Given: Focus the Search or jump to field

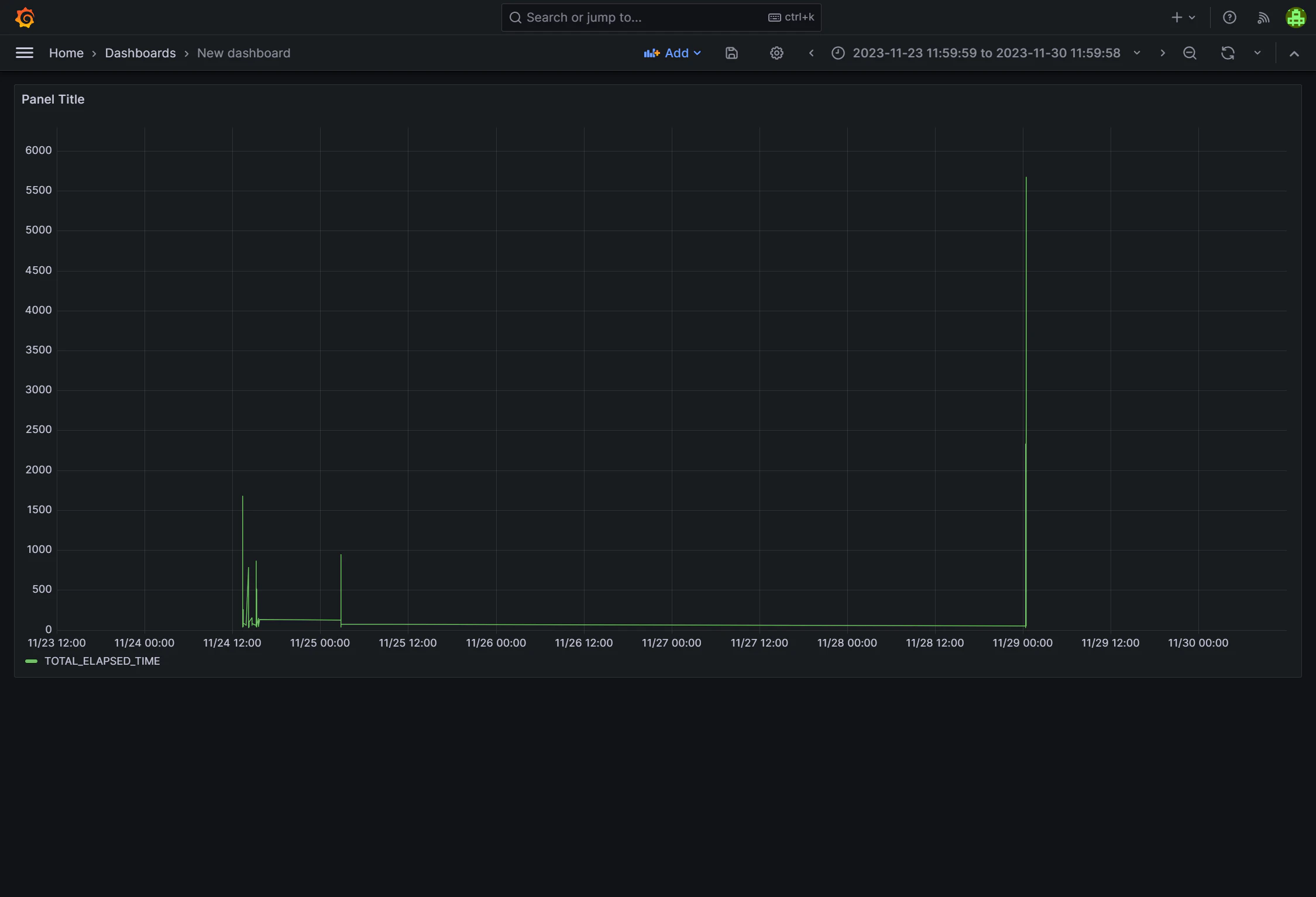Looking at the screenshot, I should (661, 18).
